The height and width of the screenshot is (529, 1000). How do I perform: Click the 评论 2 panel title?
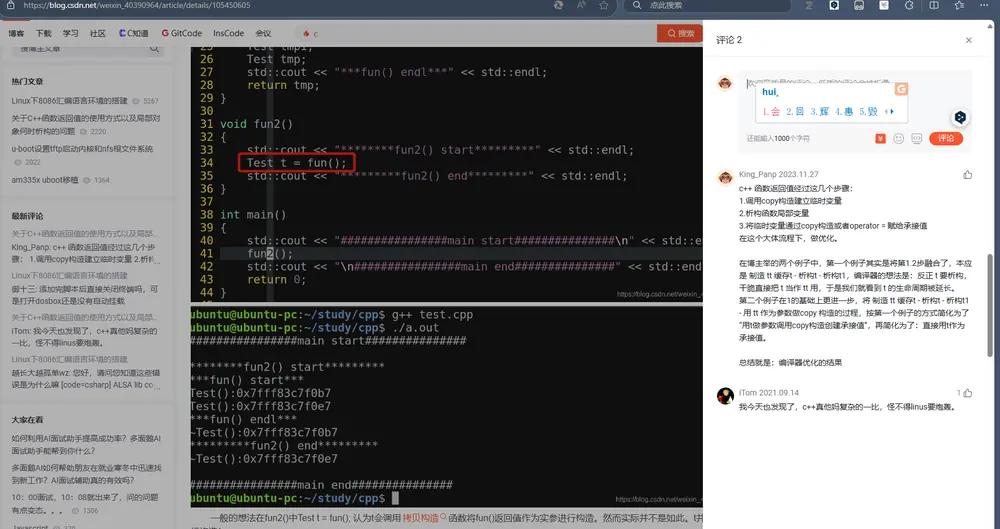coord(729,40)
